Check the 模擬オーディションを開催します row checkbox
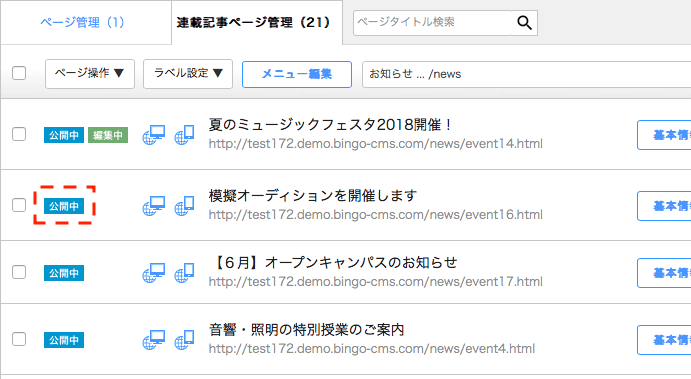Screen dimensions: 691x379 point(19,205)
